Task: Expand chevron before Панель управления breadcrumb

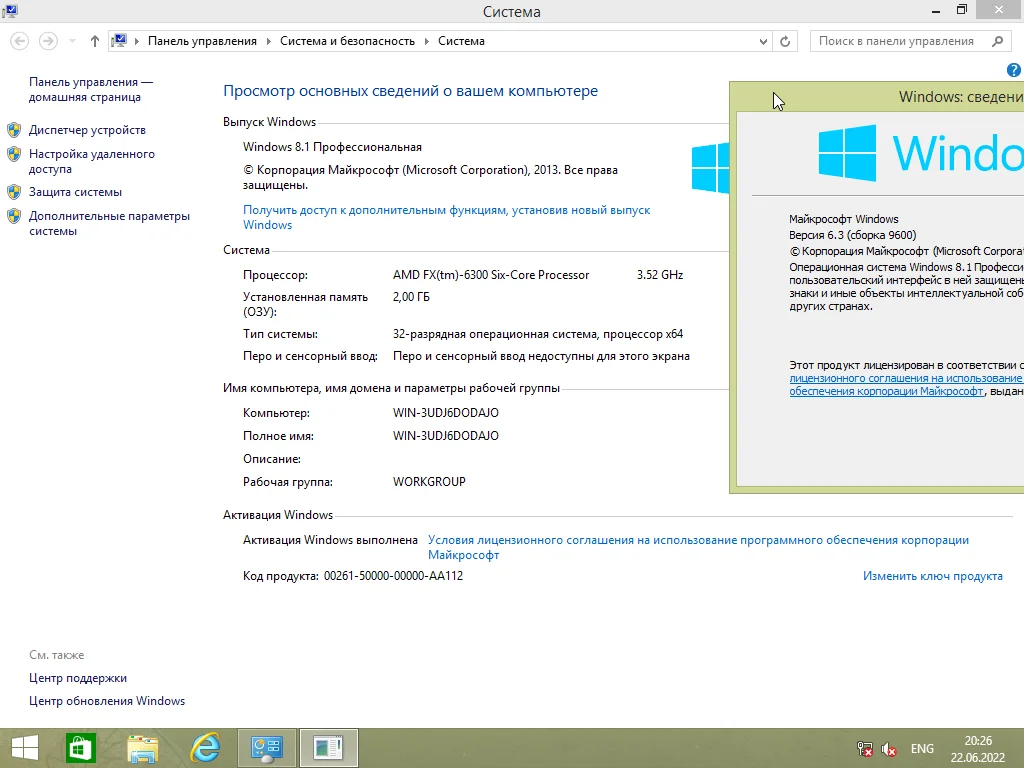Action: pos(137,41)
